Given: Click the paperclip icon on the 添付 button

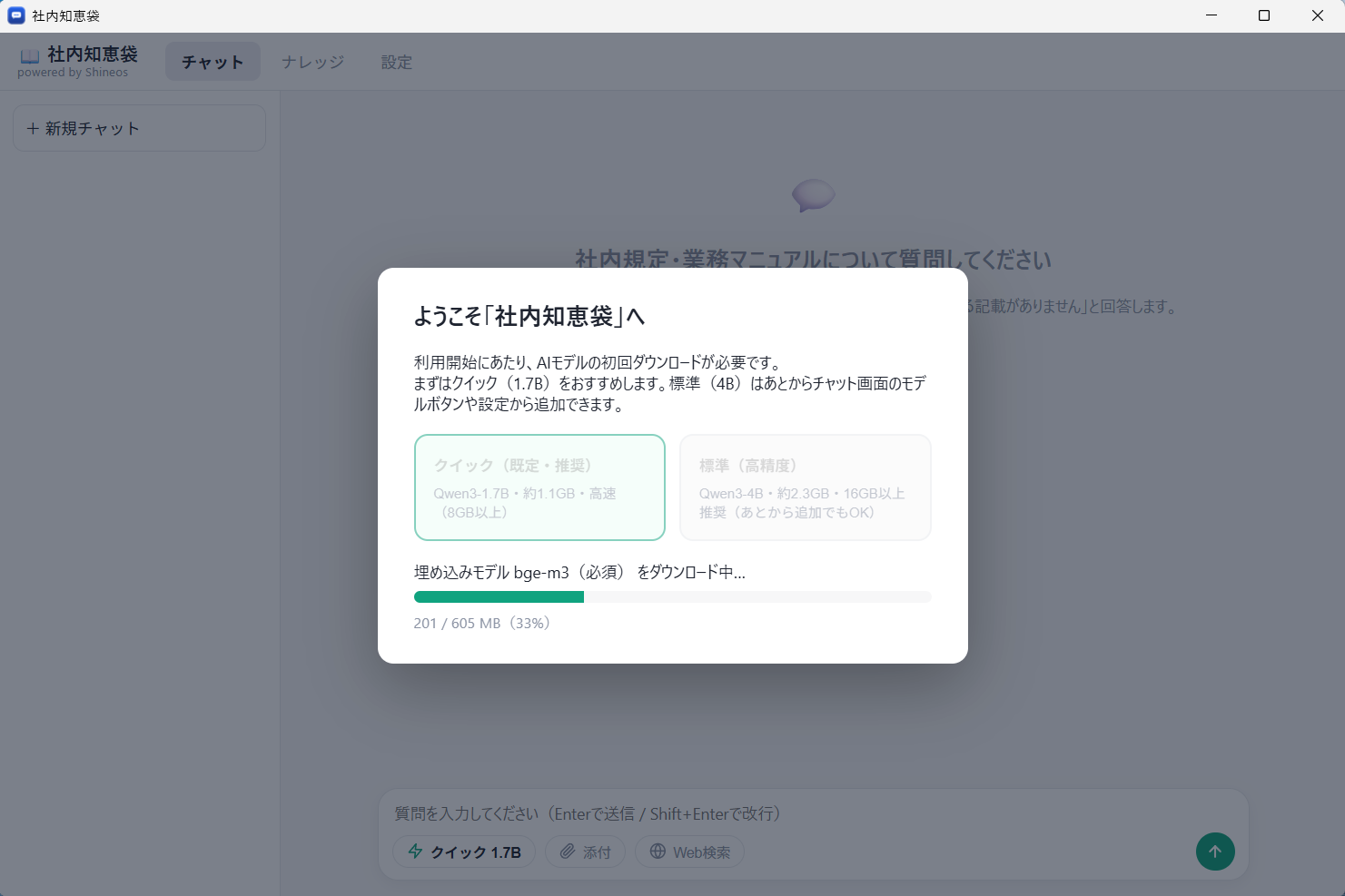Looking at the screenshot, I should [x=568, y=852].
